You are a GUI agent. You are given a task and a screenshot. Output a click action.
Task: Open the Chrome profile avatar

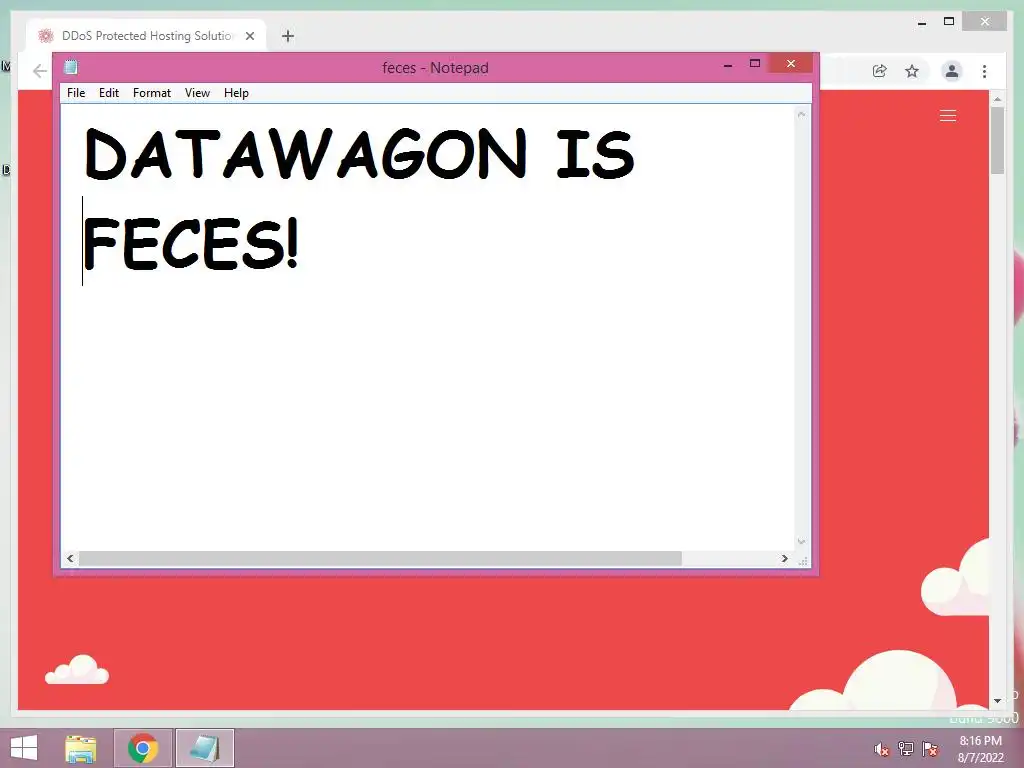click(952, 71)
